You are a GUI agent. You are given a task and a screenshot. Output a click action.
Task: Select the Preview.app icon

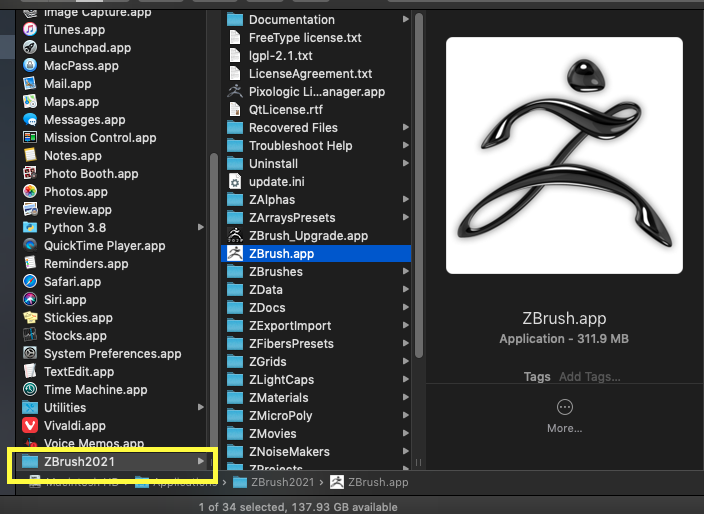click(30, 209)
